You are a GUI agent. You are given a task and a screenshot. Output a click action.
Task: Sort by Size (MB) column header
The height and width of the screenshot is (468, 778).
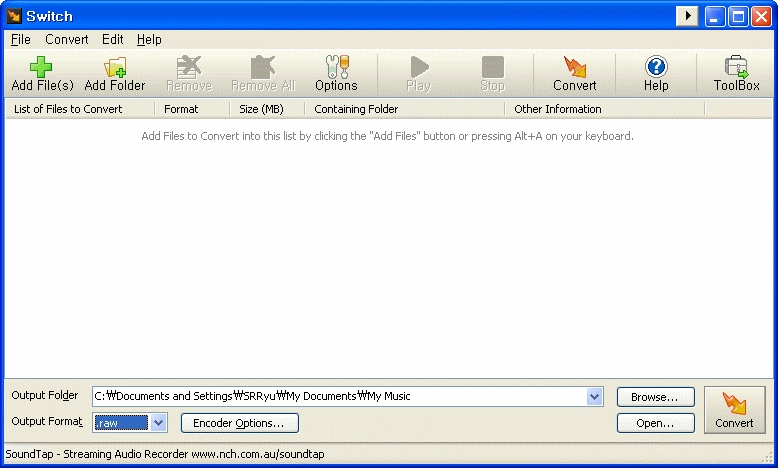point(267,109)
